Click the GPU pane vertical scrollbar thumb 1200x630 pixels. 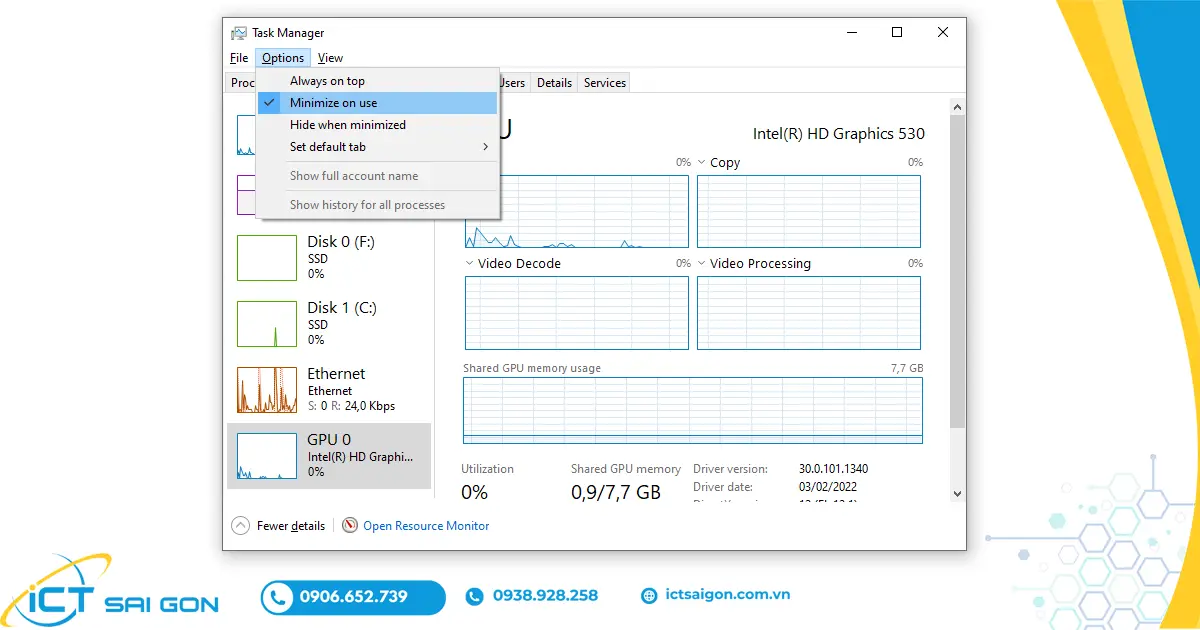[x=957, y=272]
